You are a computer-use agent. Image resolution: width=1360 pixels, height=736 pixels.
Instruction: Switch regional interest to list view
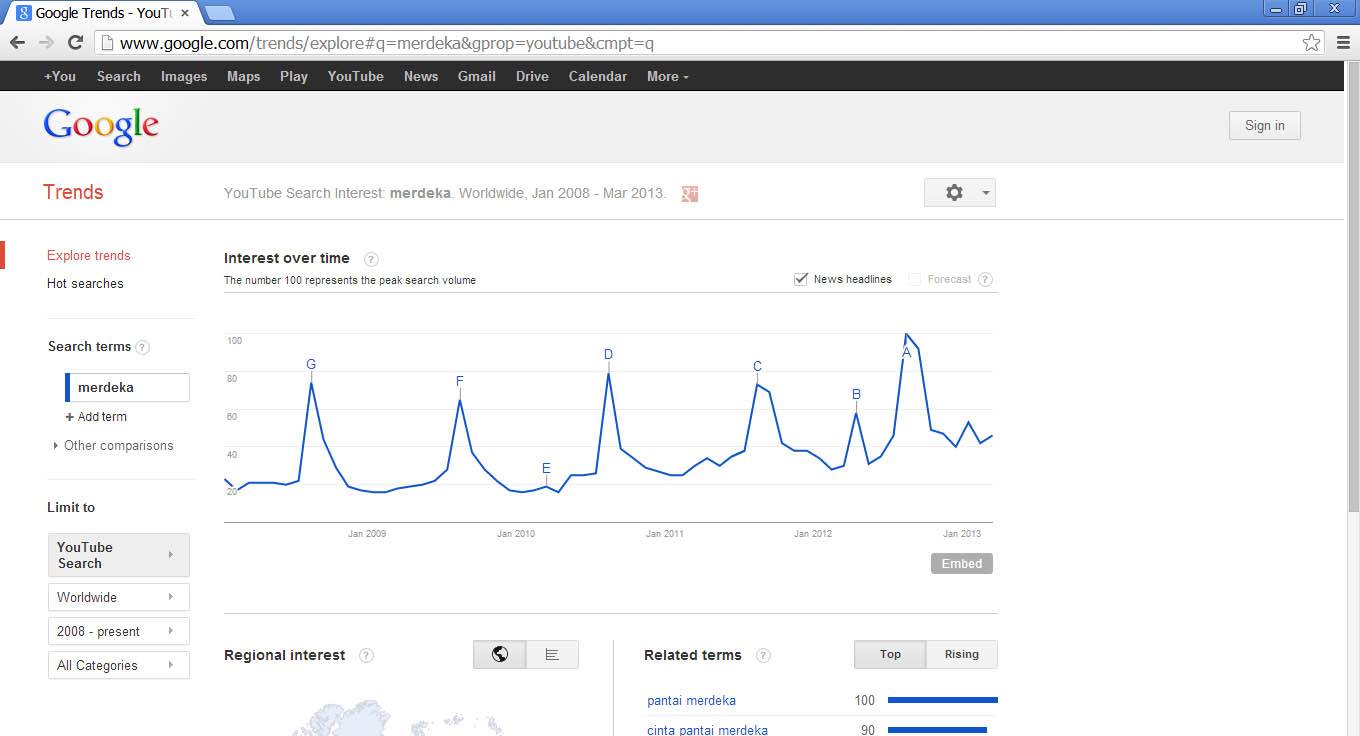[552, 655]
